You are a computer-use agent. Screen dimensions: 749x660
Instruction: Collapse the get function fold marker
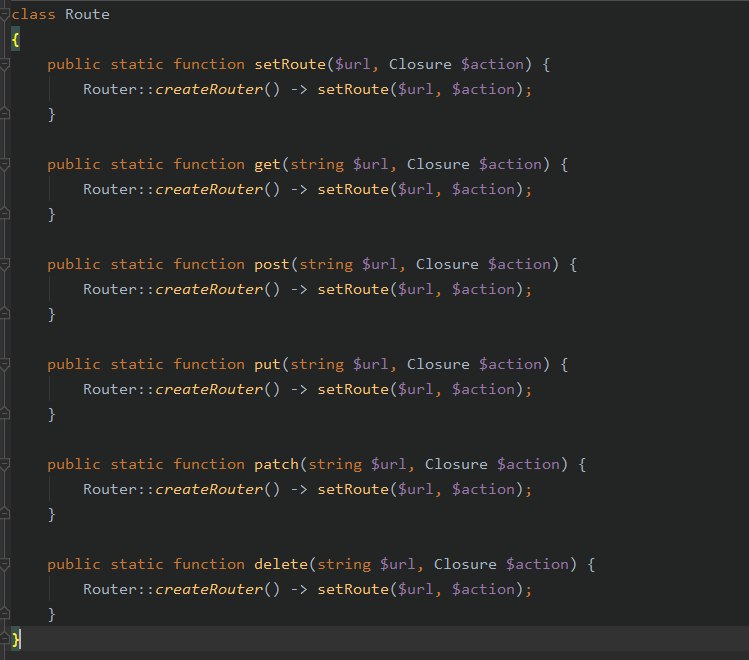[x=4, y=165]
